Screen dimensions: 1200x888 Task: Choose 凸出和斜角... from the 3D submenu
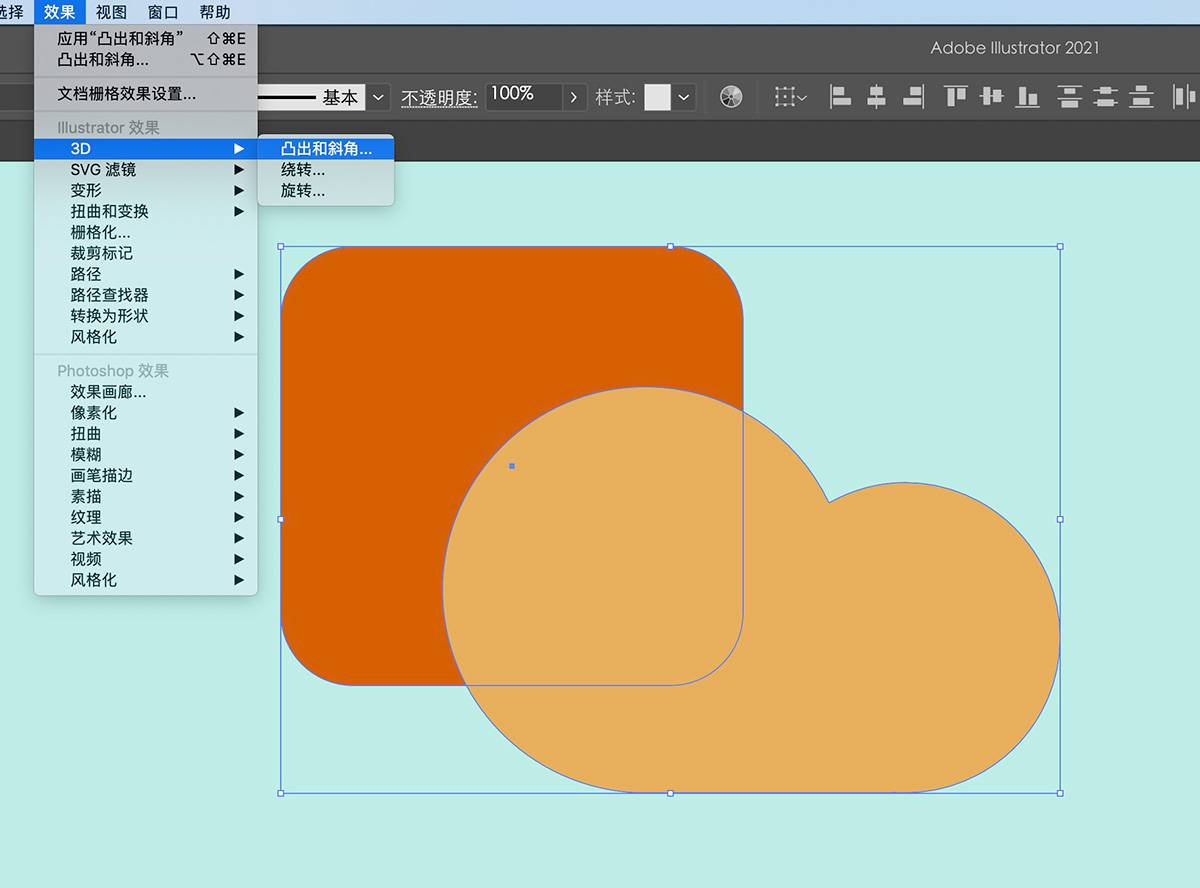326,149
